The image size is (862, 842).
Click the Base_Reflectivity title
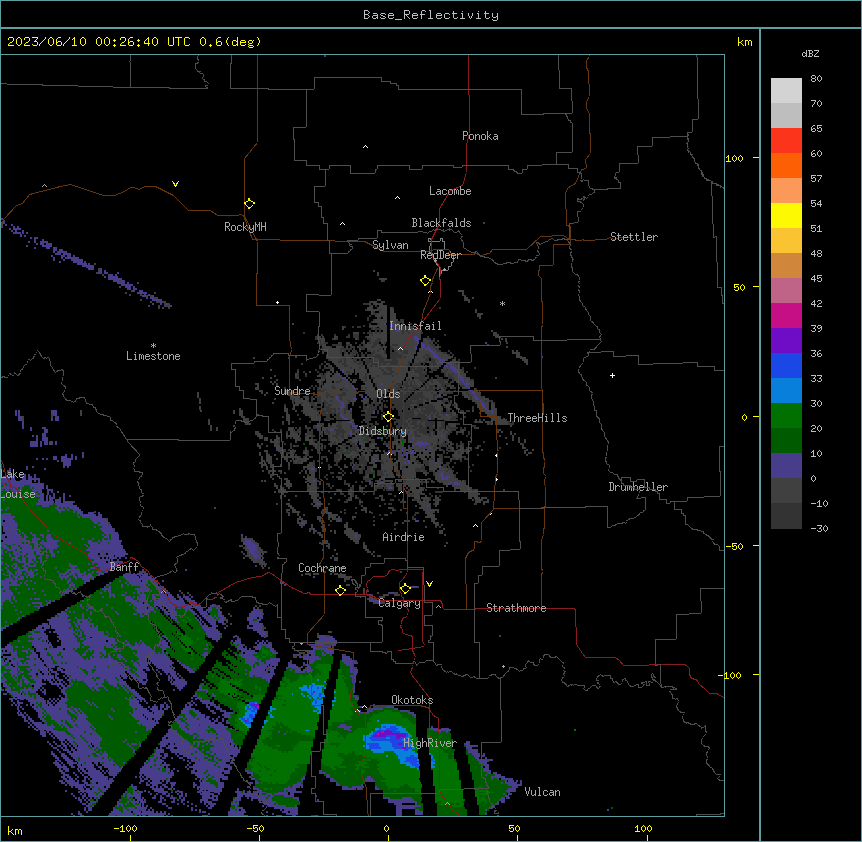431,15
